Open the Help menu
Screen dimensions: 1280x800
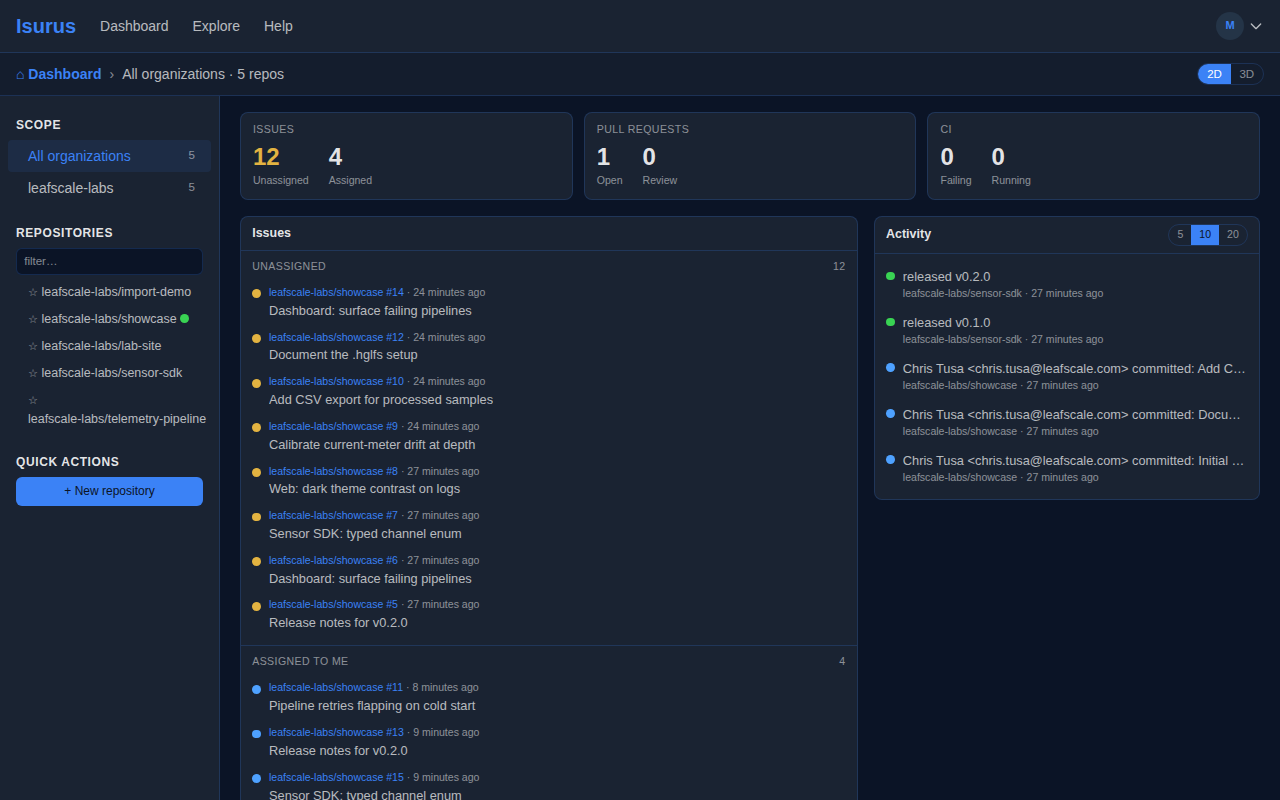pyautogui.click(x=278, y=26)
